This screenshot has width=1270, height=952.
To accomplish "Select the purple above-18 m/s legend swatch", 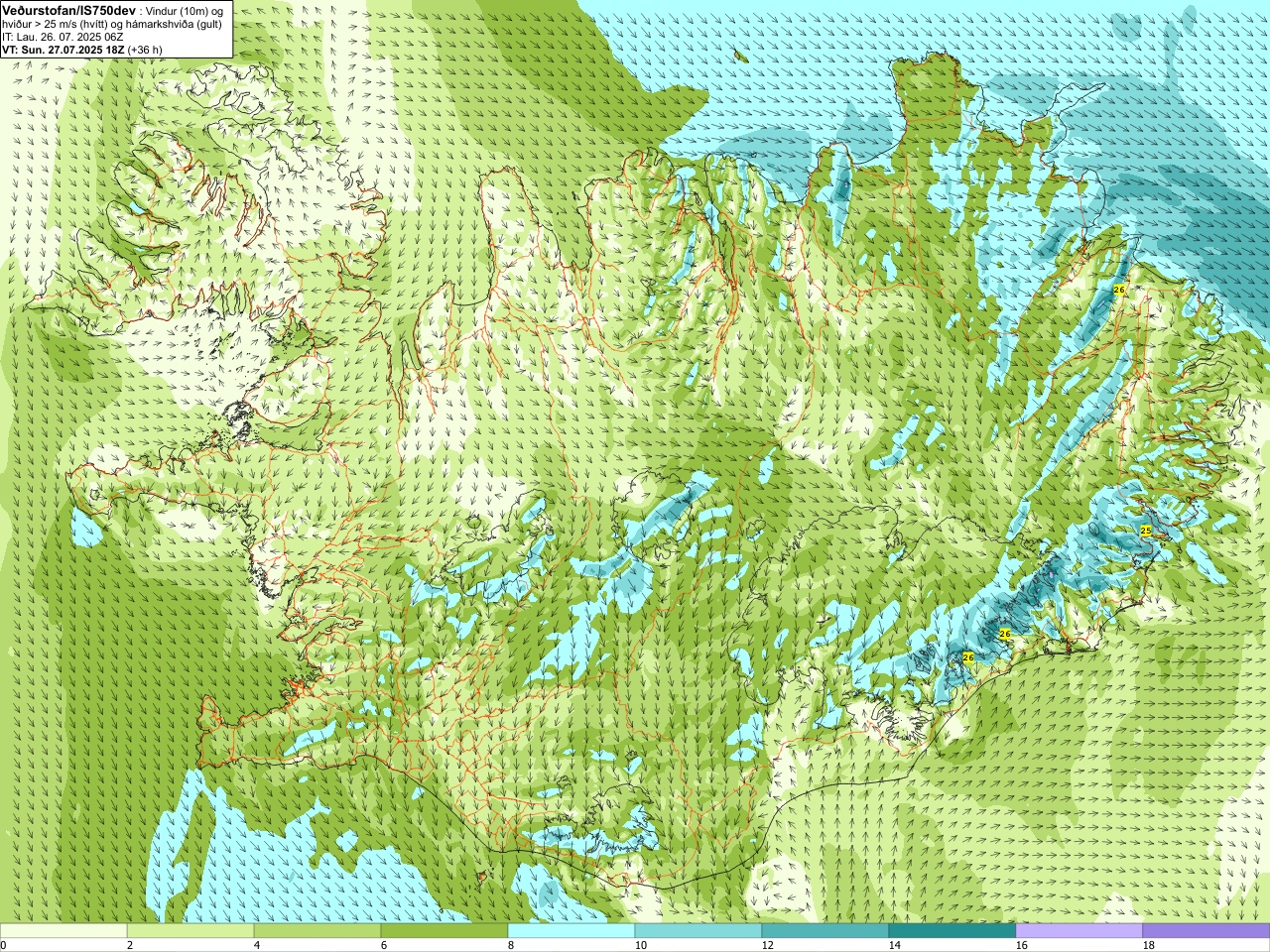I will (1206, 931).
